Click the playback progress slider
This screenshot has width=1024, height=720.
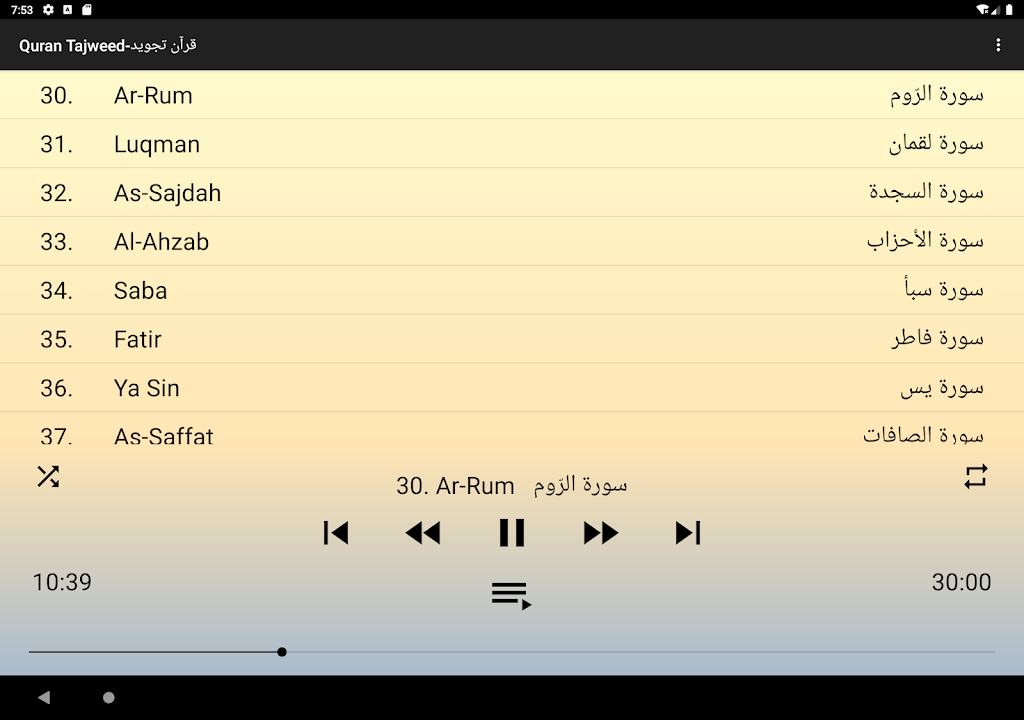512,652
